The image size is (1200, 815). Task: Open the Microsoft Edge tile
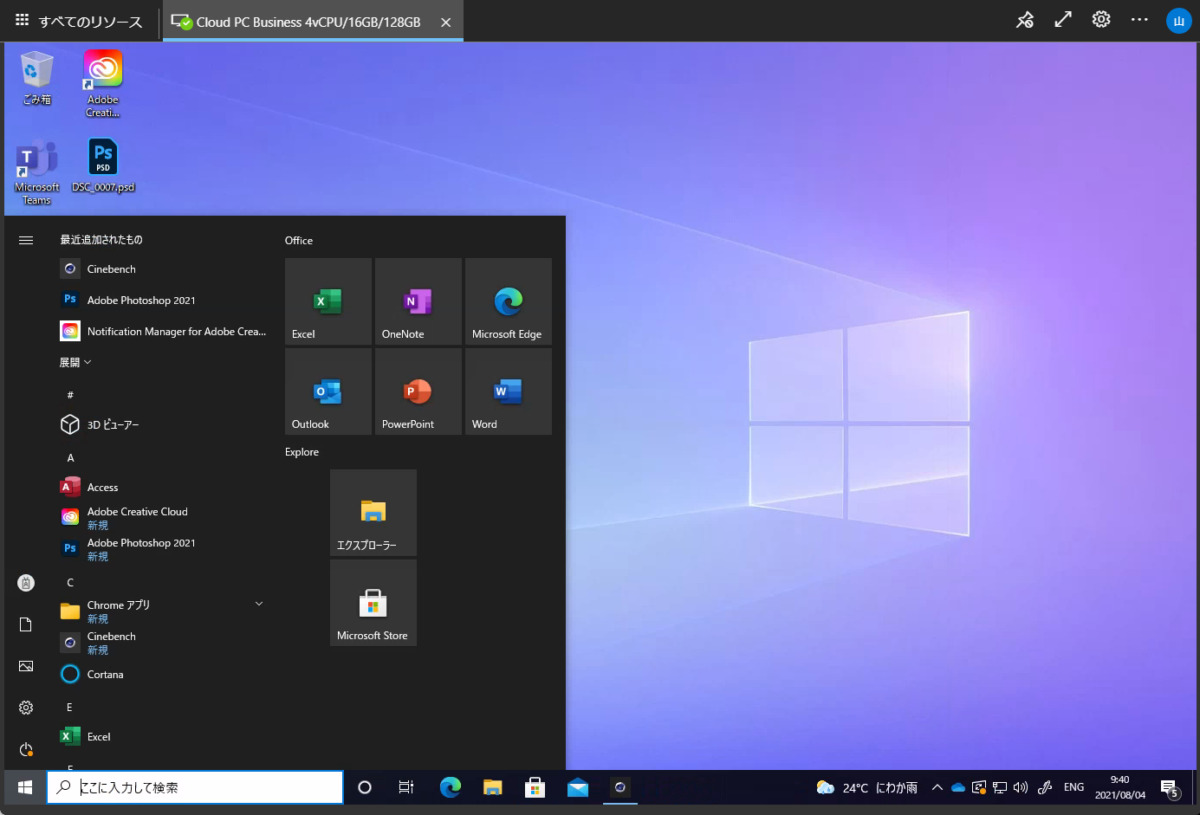pyautogui.click(x=508, y=302)
